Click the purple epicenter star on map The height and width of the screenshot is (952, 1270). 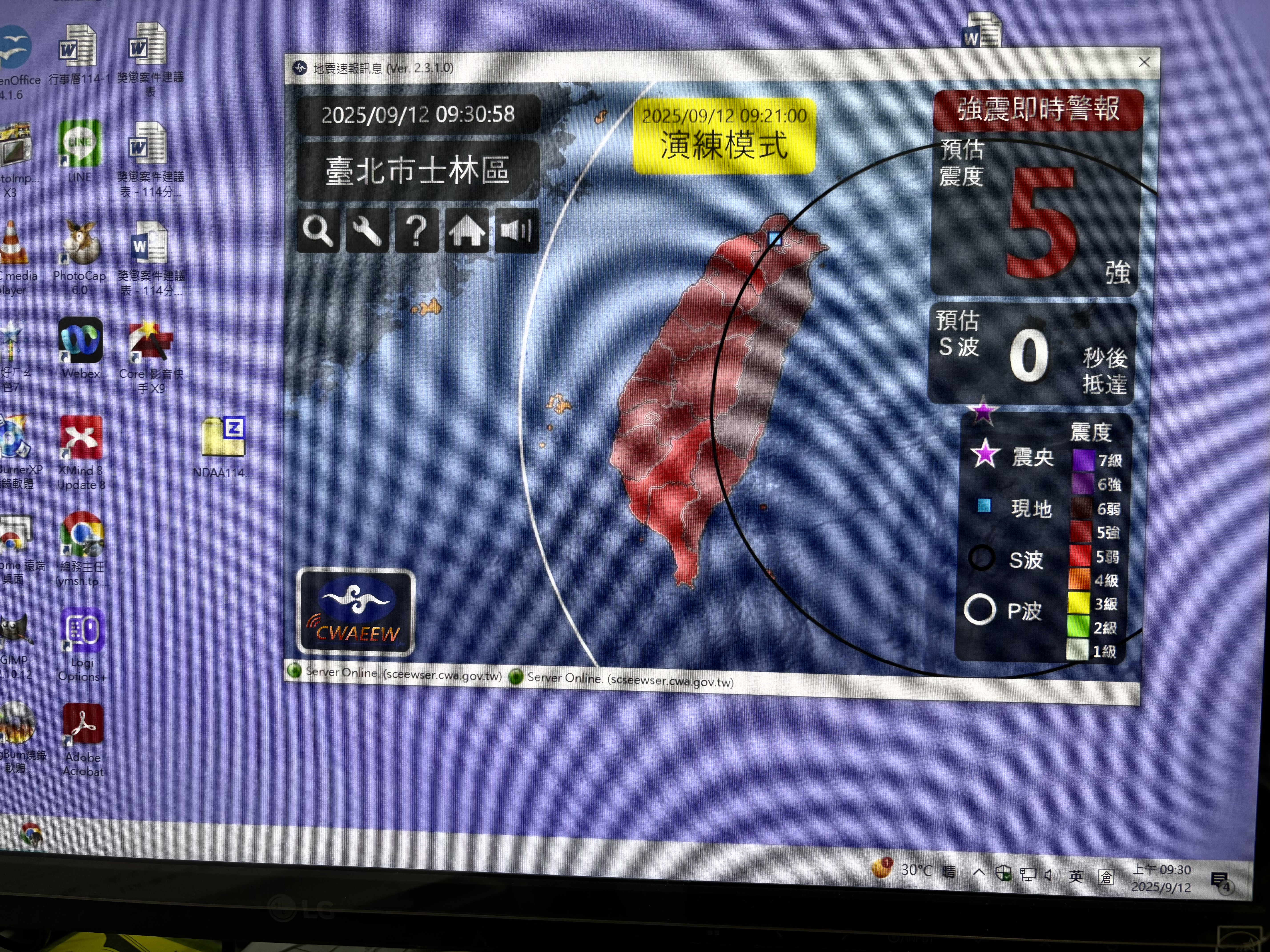pyautogui.click(x=983, y=411)
